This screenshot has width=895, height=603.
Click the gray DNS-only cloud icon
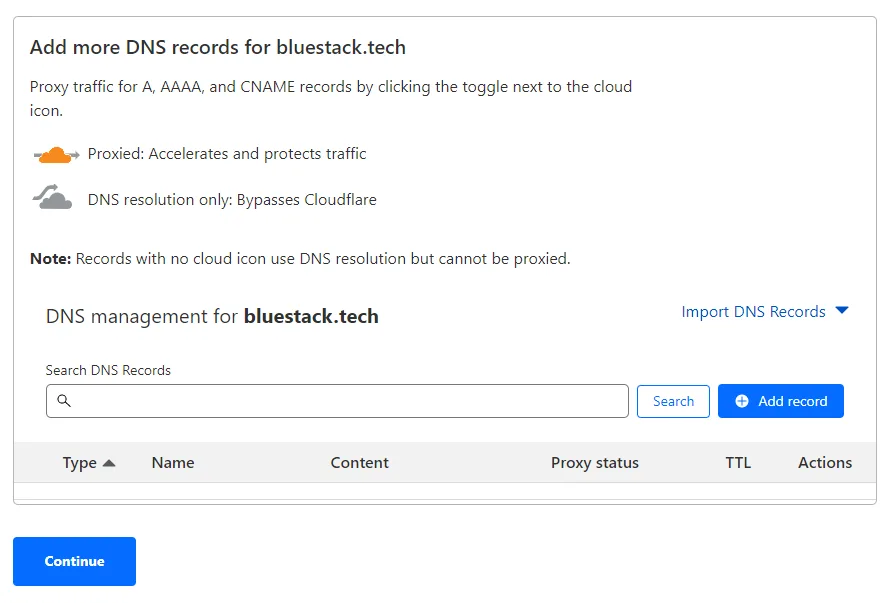[x=53, y=197]
